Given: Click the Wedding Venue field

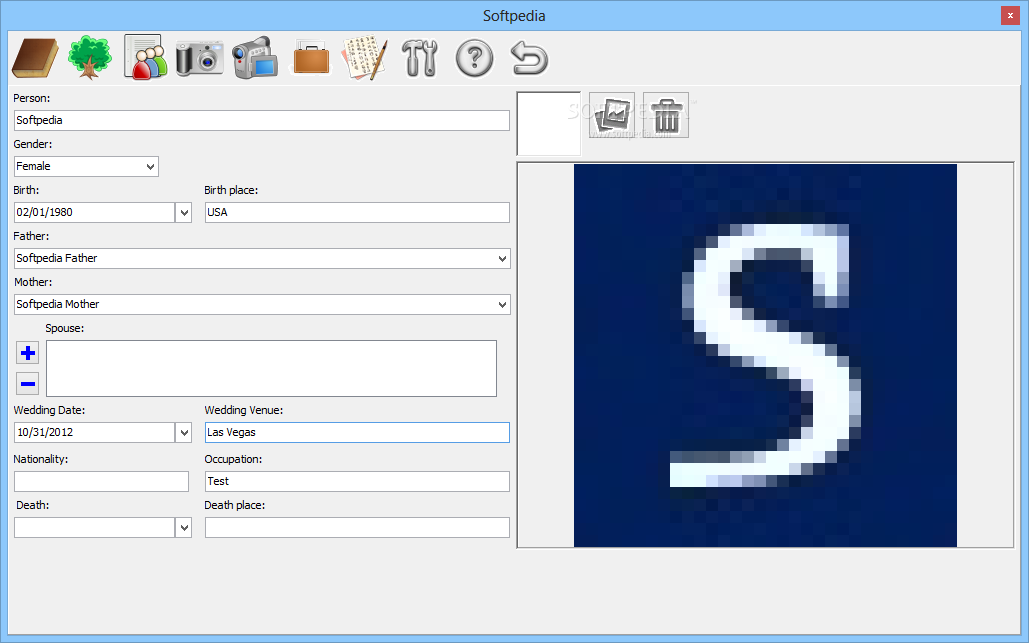Looking at the screenshot, I should pyautogui.click(x=357, y=432).
